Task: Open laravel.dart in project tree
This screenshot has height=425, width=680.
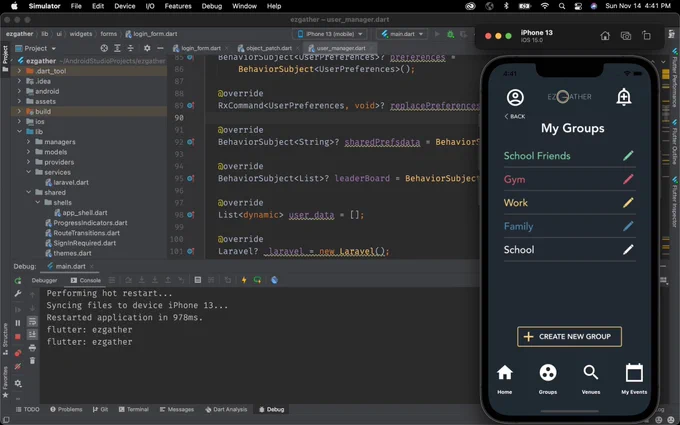Action: coord(67,182)
